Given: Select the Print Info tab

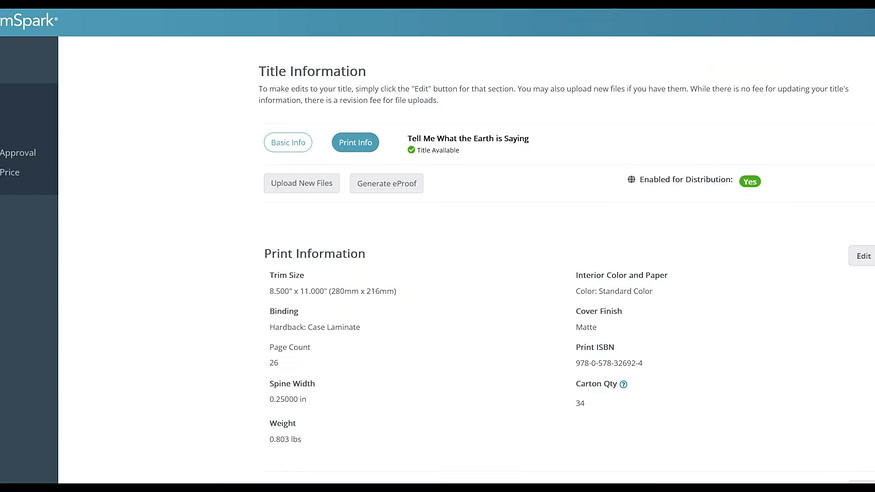Looking at the screenshot, I should (355, 142).
